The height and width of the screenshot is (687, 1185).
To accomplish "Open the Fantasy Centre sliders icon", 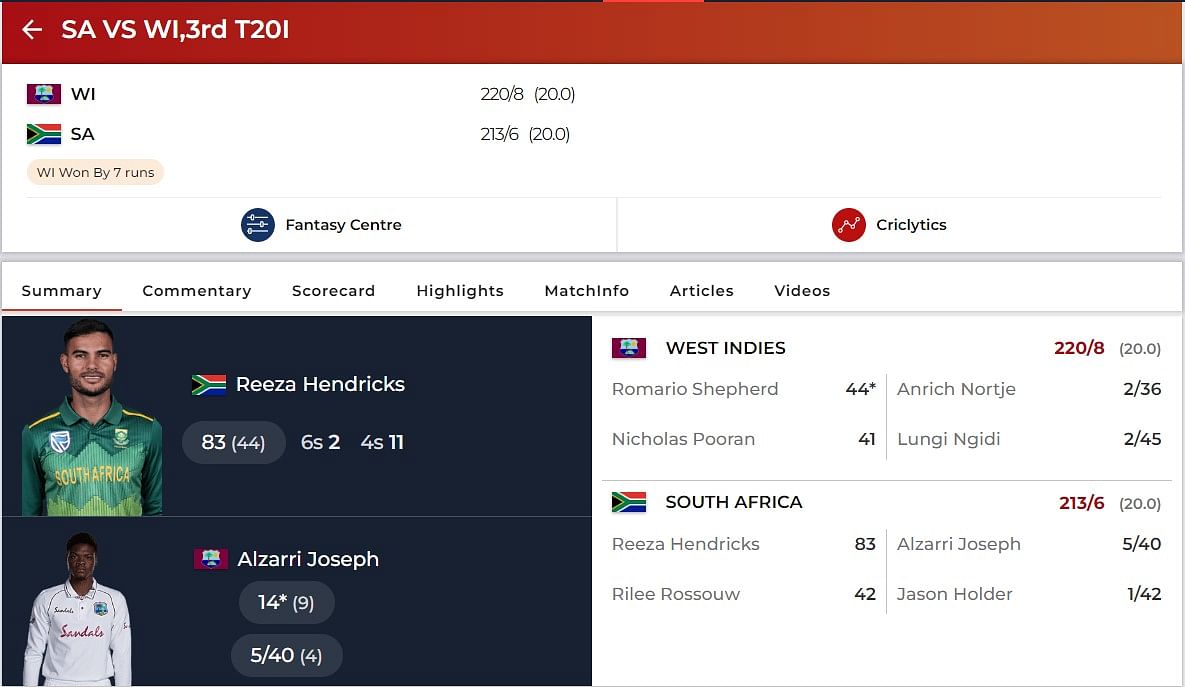I will 258,225.
